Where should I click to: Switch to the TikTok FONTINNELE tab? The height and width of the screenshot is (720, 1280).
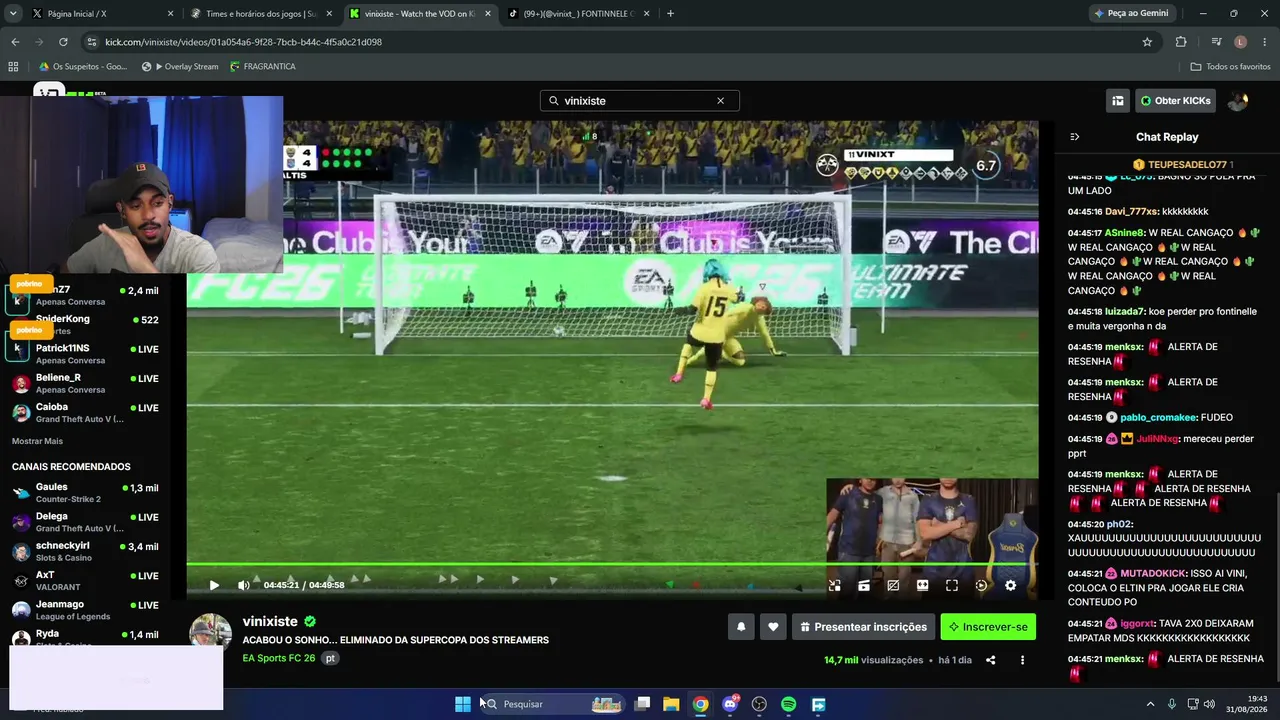coord(580,14)
